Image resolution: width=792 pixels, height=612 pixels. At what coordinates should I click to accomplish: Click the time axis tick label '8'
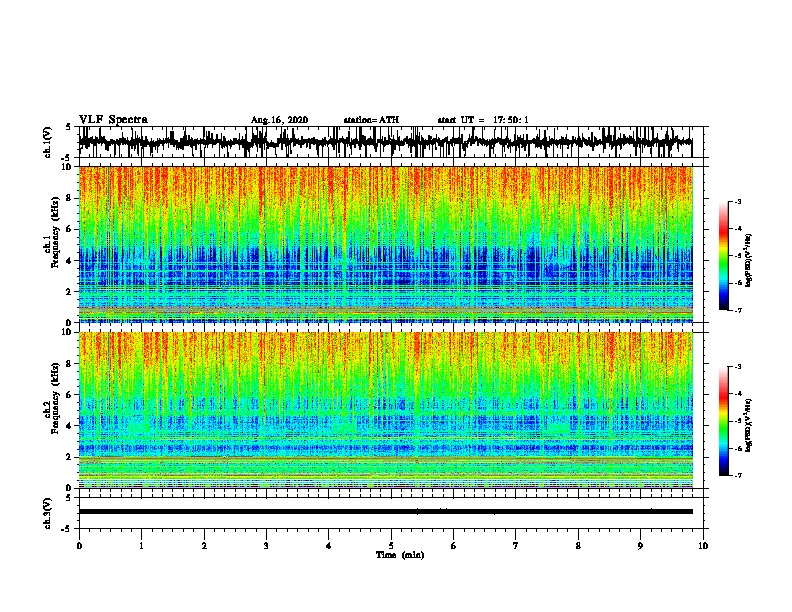pos(578,546)
